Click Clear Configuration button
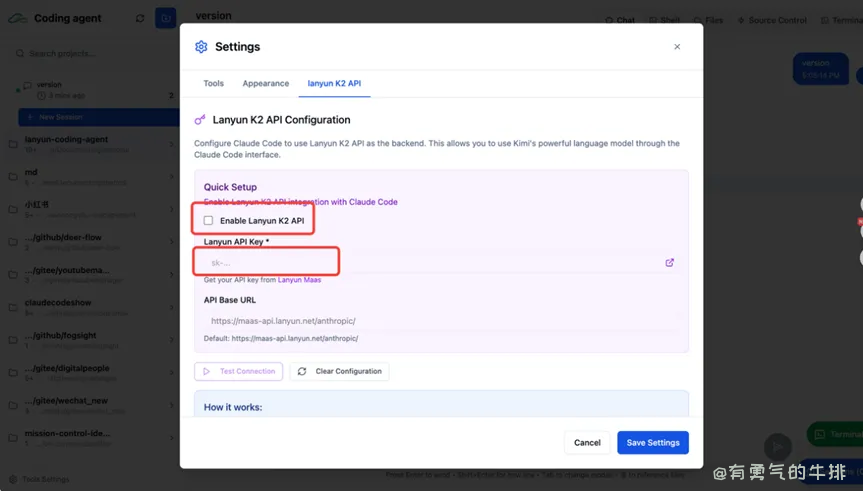The width and height of the screenshot is (863, 491). 340,372
